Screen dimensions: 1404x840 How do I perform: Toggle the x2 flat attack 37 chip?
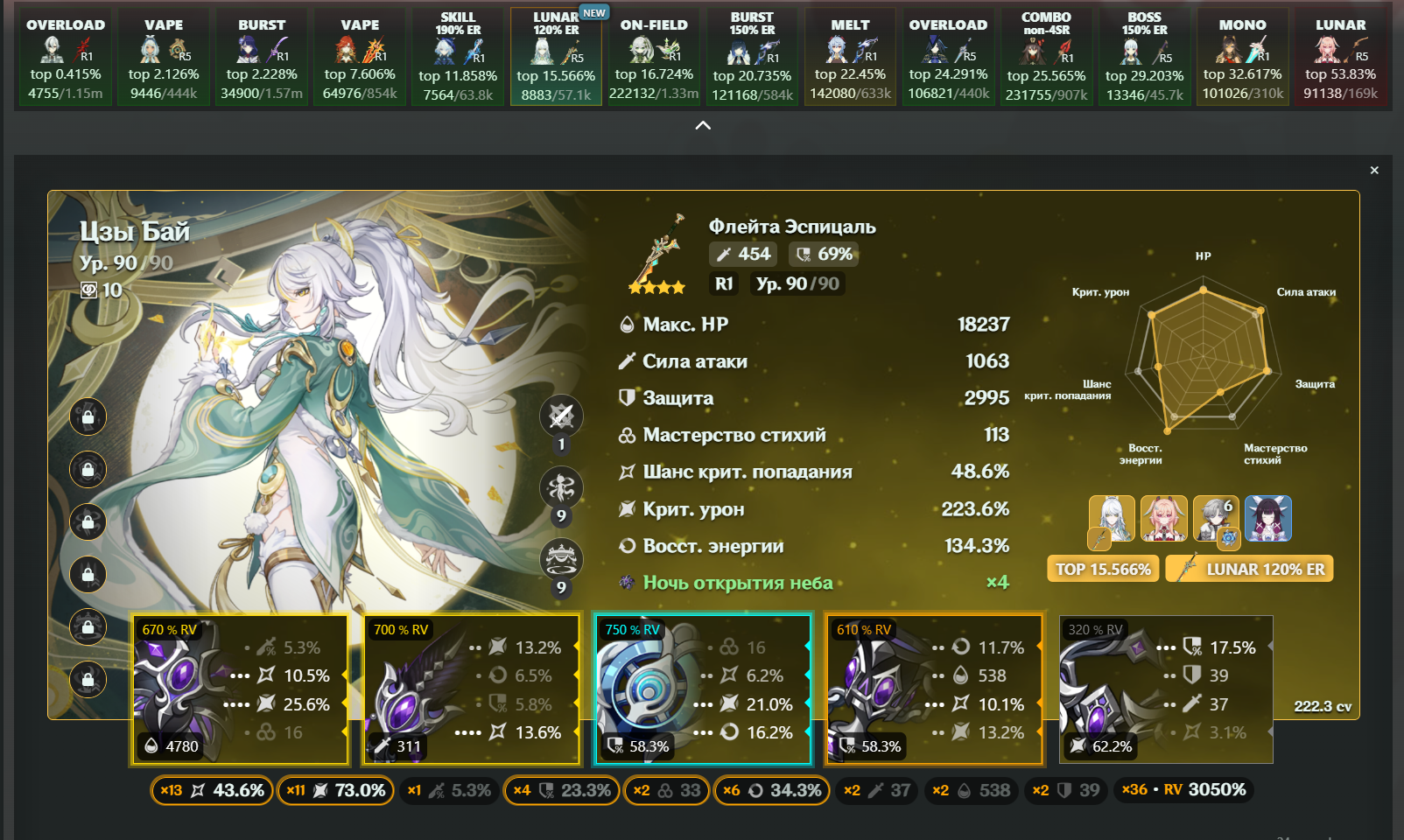click(877, 790)
